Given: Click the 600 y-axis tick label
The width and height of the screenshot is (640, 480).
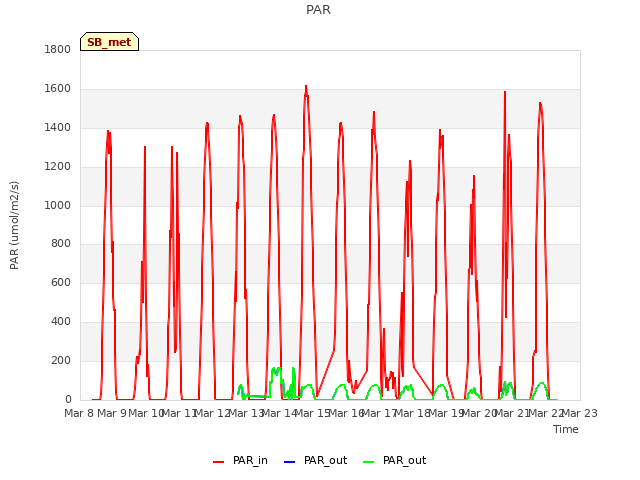Looking at the screenshot, I should point(61,282).
